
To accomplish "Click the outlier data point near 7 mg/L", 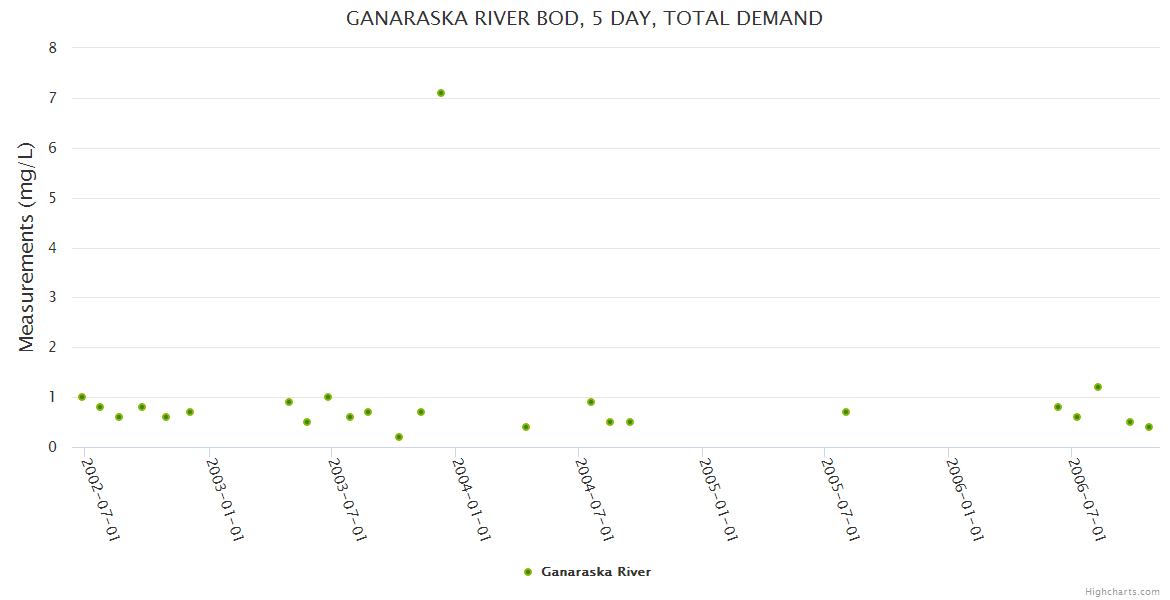I will 441,93.
